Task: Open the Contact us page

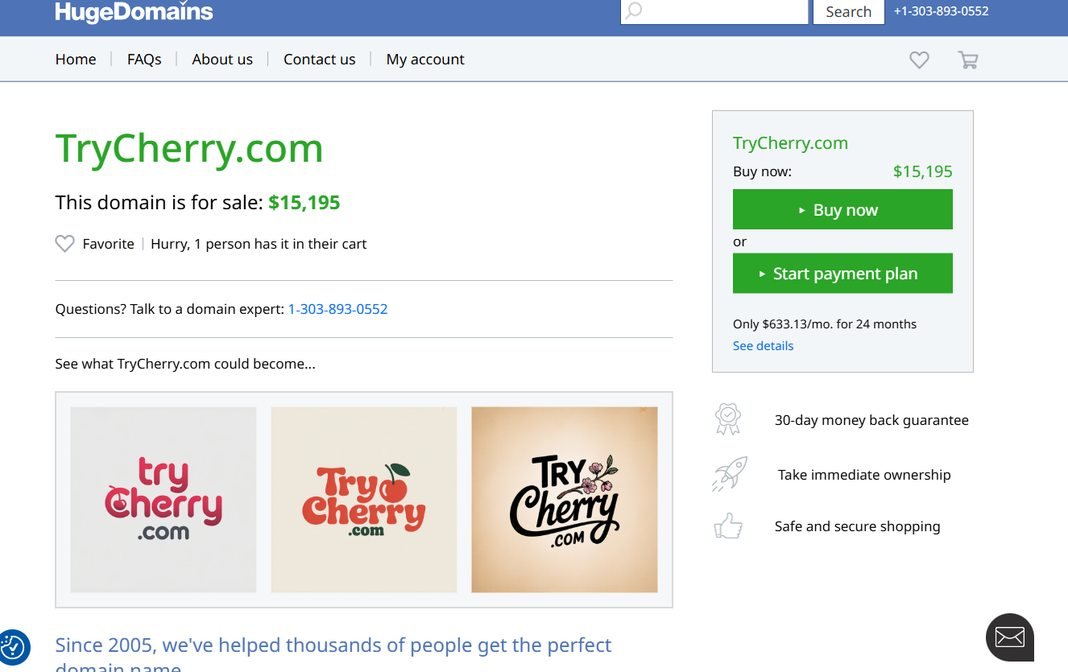Action: tap(319, 59)
